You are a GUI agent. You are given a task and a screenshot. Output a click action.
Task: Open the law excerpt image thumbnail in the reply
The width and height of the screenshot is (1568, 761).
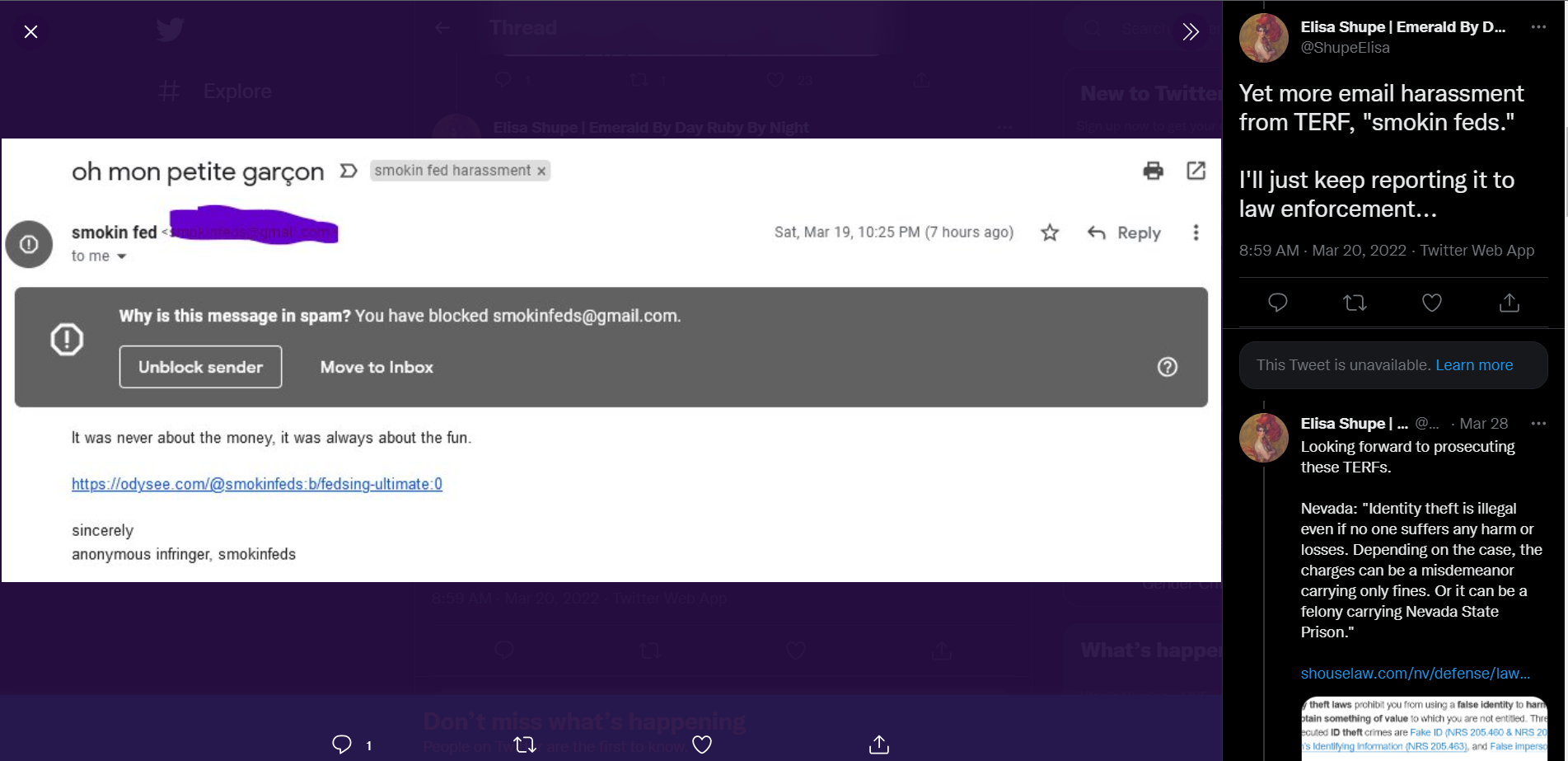[1424, 728]
